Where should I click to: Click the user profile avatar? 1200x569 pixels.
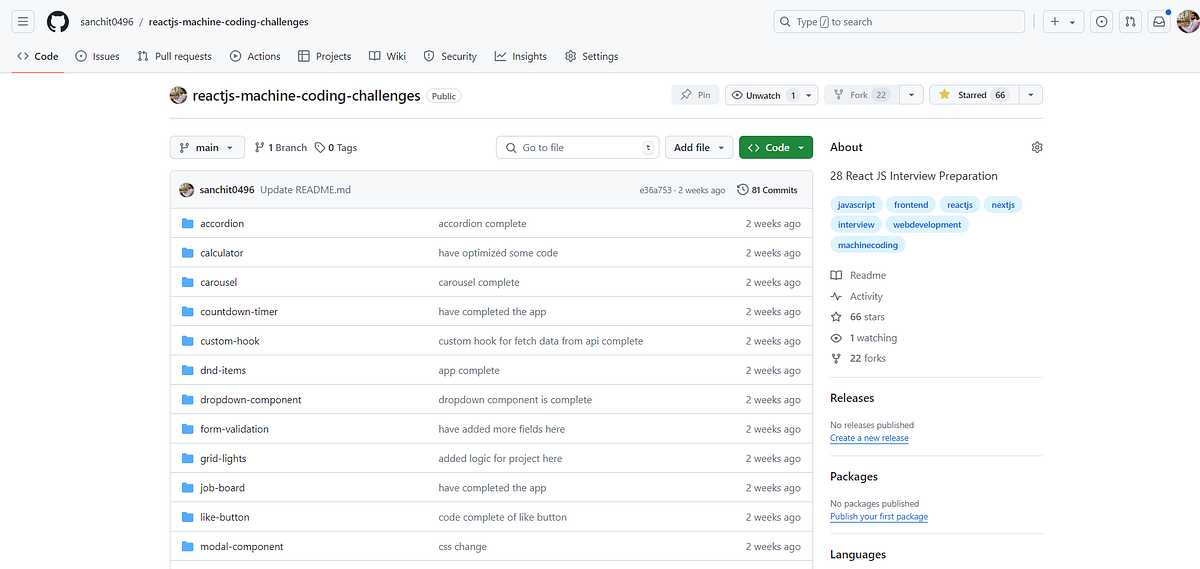coord(1187,22)
